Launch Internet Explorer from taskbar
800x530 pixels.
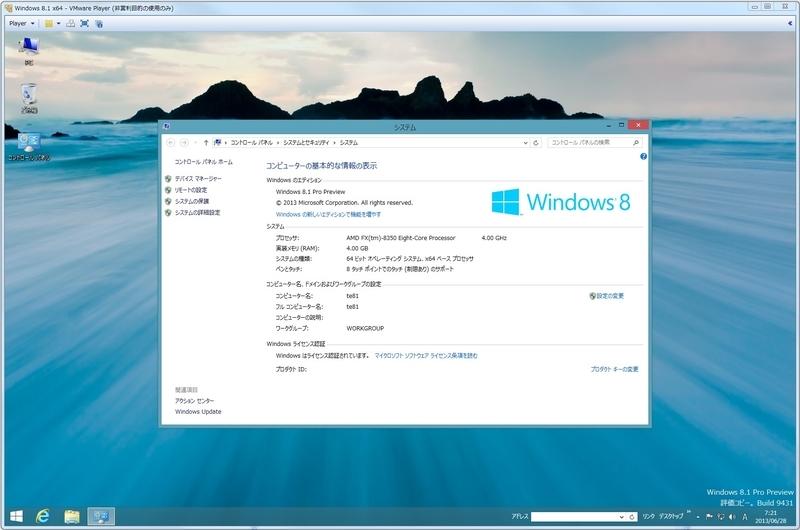pyautogui.click(x=43, y=516)
